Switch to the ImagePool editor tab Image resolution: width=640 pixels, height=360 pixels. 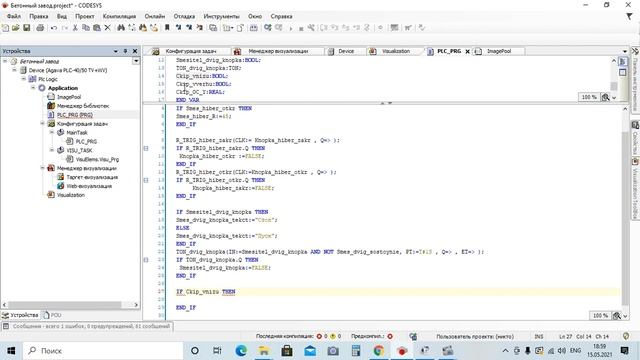(x=498, y=51)
